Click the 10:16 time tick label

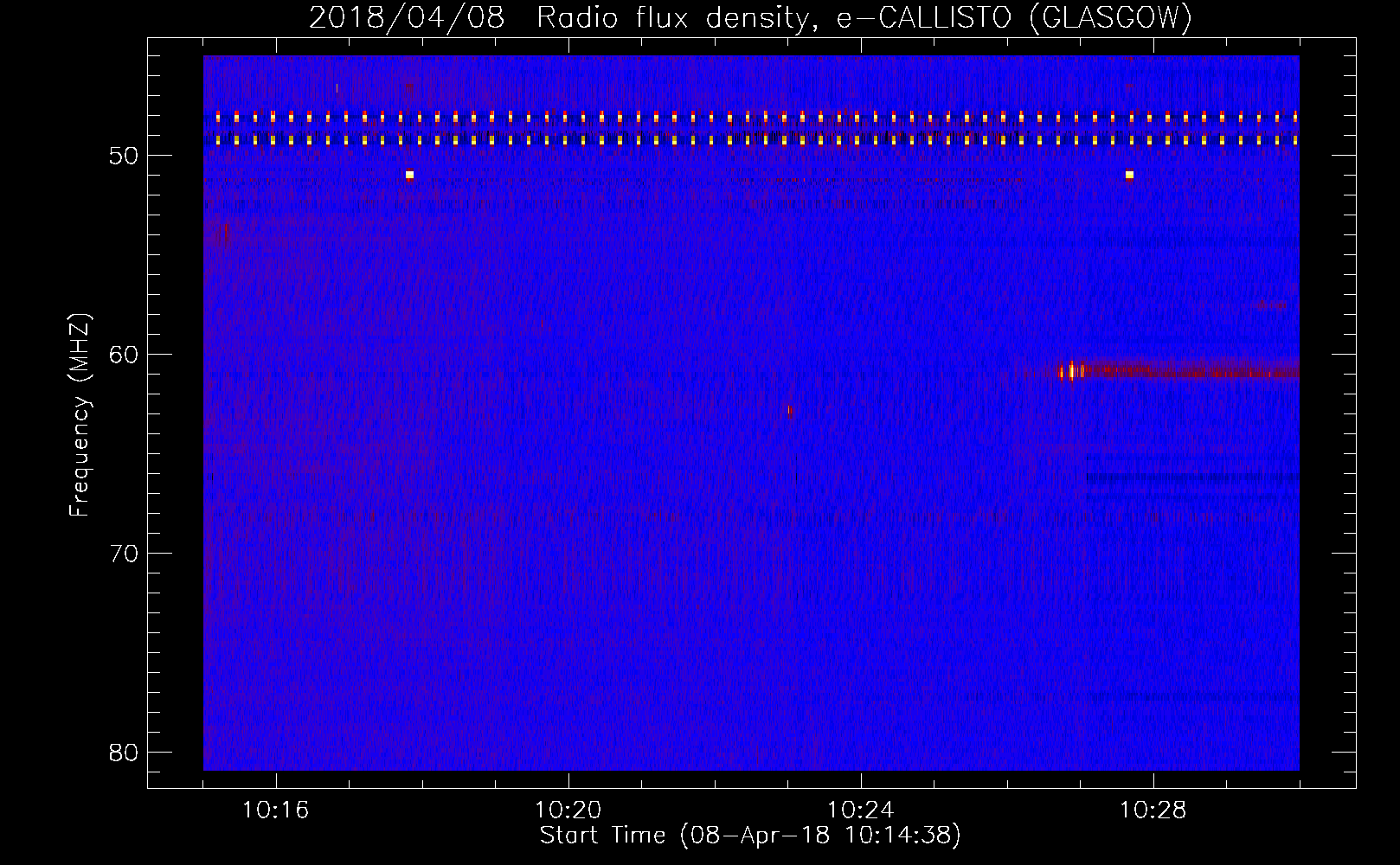[x=275, y=811]
